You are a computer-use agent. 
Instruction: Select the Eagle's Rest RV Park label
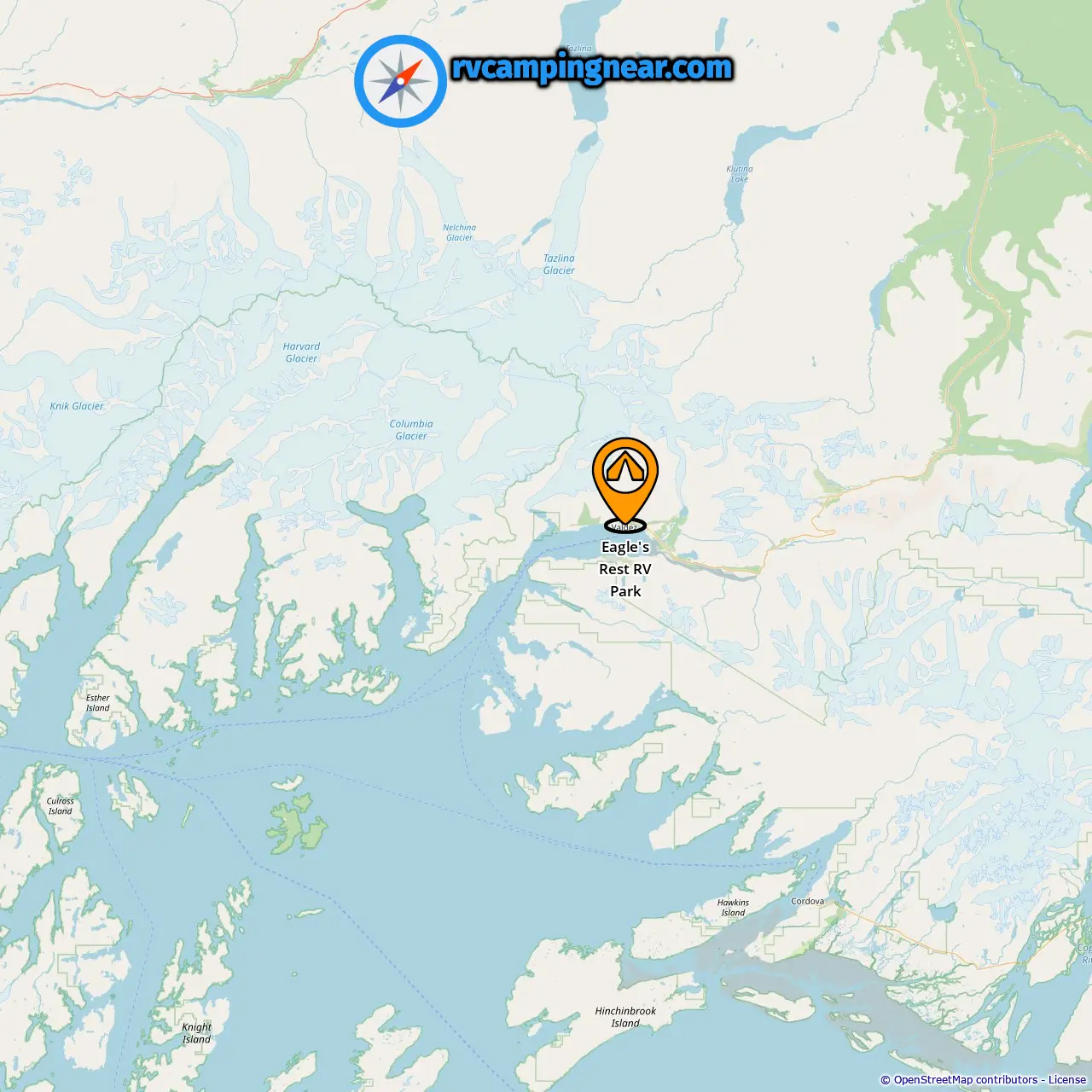click(625, 569)
